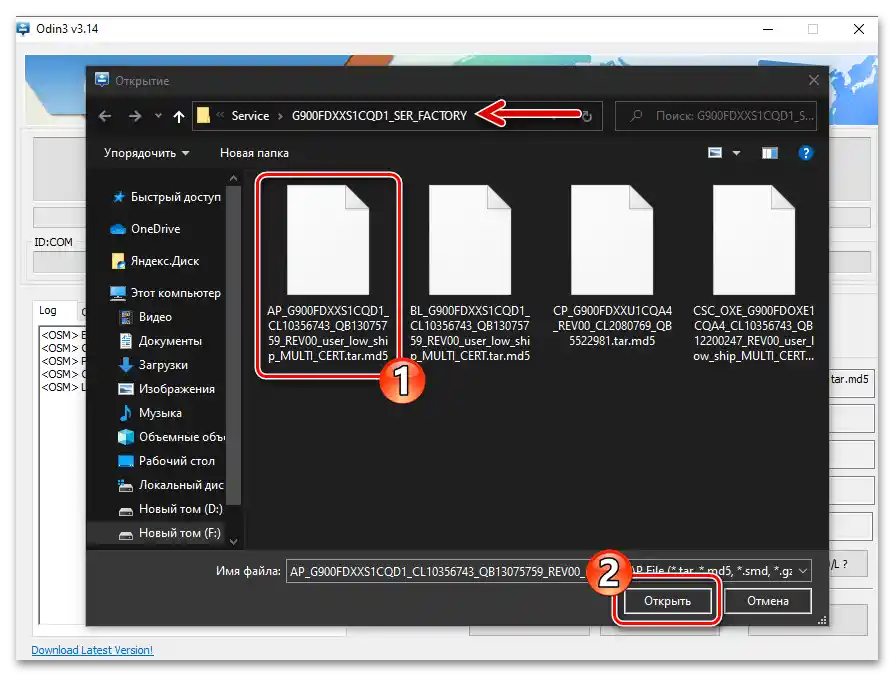The height and width of the screenshot is (676, 894).
Task: Close the Открытие dialog
Action: tap(814, 81)
